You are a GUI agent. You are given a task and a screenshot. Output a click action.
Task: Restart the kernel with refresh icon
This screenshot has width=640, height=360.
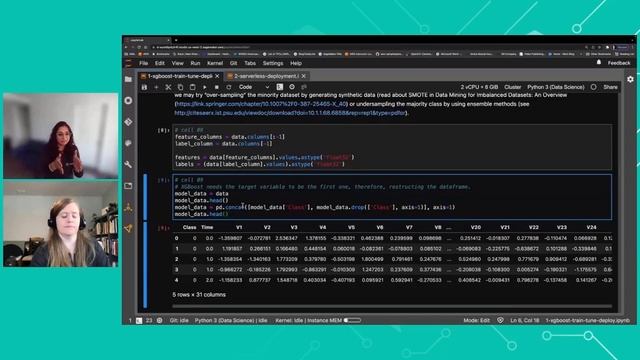pos(229,87)
